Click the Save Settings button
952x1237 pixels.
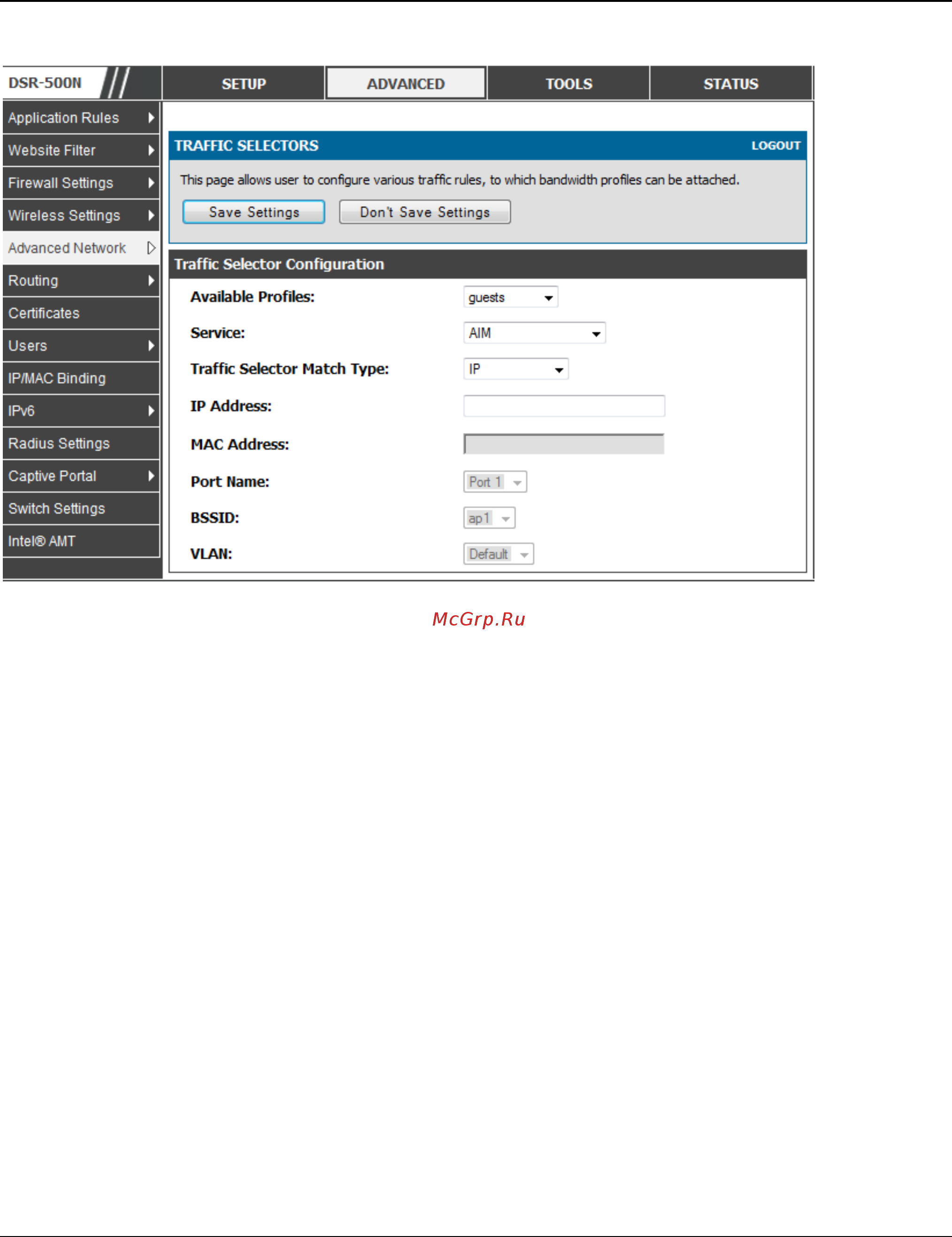pos(253,212)
